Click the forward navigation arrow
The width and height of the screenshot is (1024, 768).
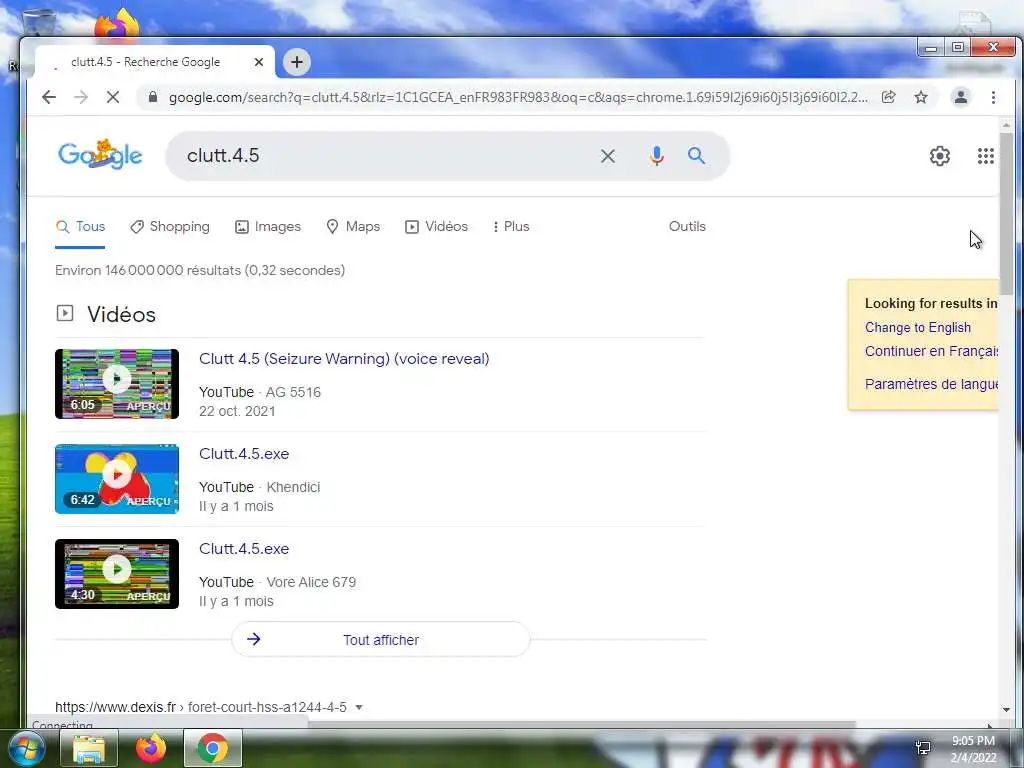click(x=81, y=97)
